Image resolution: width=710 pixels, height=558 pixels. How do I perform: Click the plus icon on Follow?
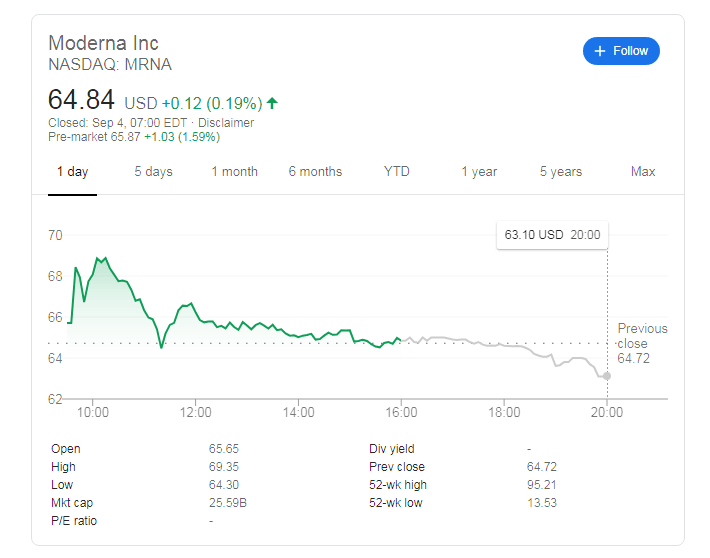[600, 51]
